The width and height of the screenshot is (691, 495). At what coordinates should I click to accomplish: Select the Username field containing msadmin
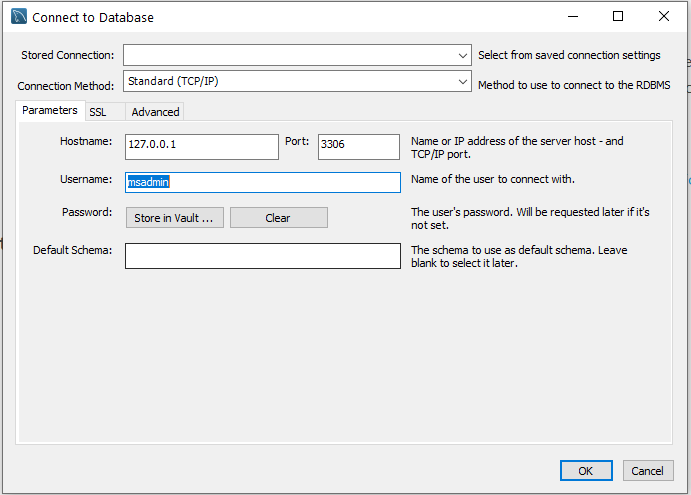click(x=263, y=182)
